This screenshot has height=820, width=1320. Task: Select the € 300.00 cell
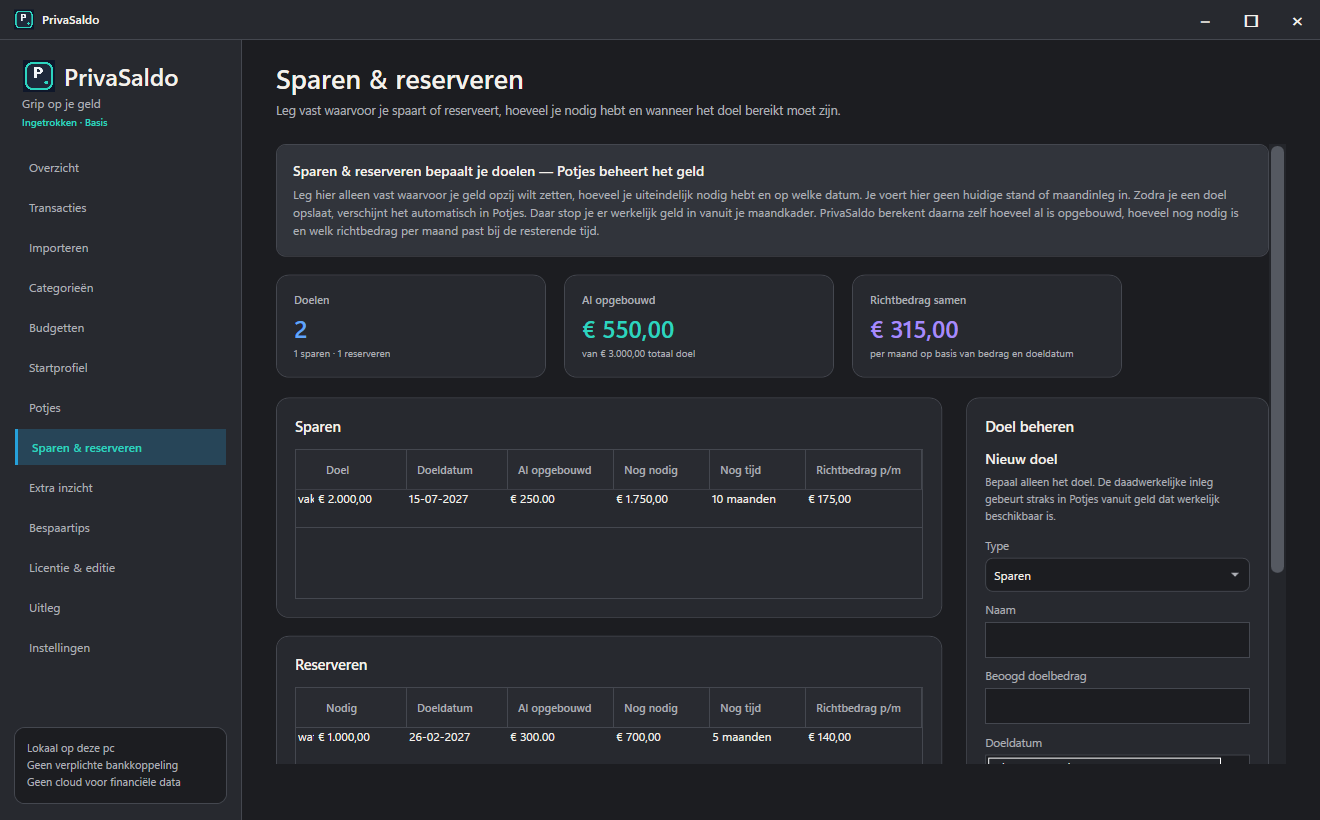[532, 737]
